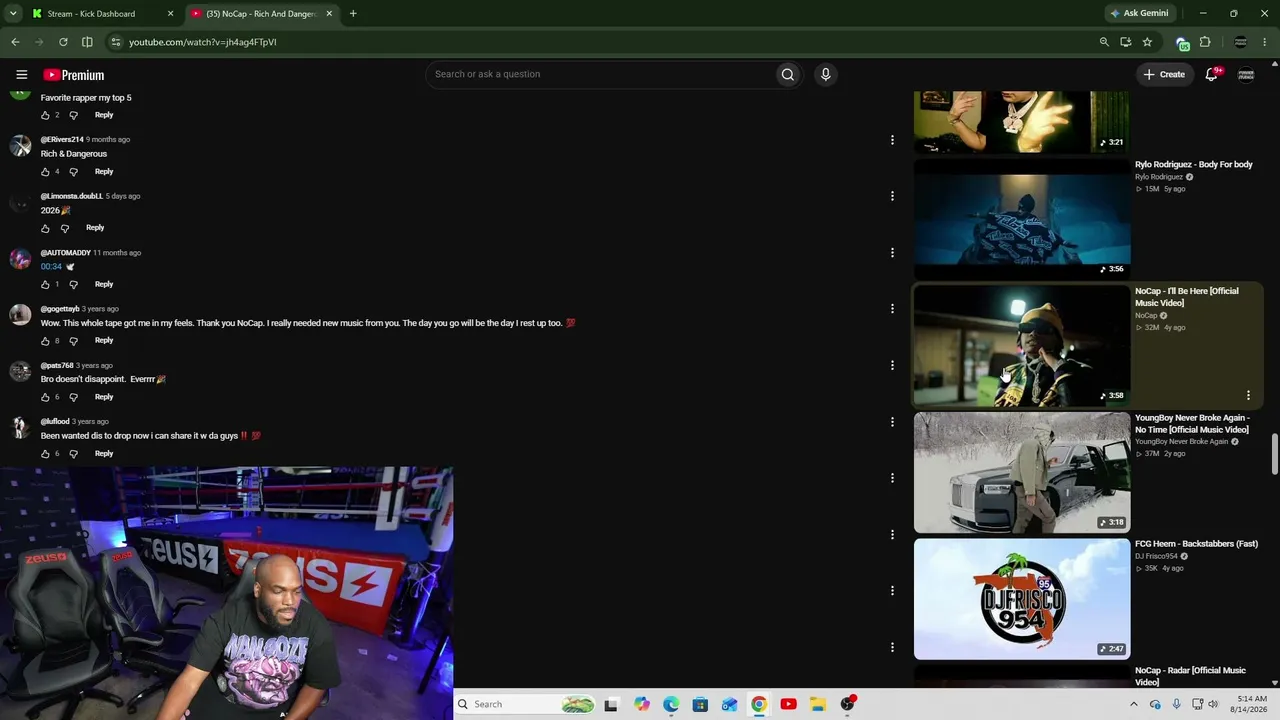This screenshot has width=1280, height=720.
Task: Click the YouTube search magnifier button
Action: (x=788, y=74)
